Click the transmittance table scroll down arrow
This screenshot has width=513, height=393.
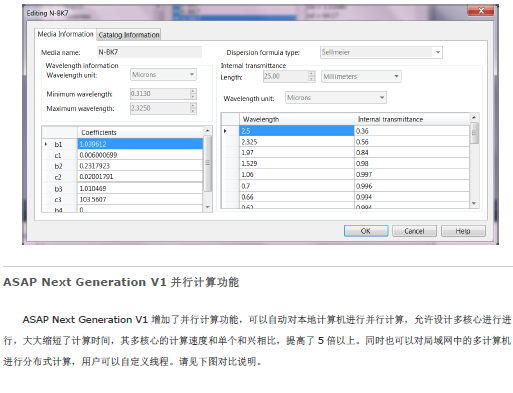coord(474,203)
